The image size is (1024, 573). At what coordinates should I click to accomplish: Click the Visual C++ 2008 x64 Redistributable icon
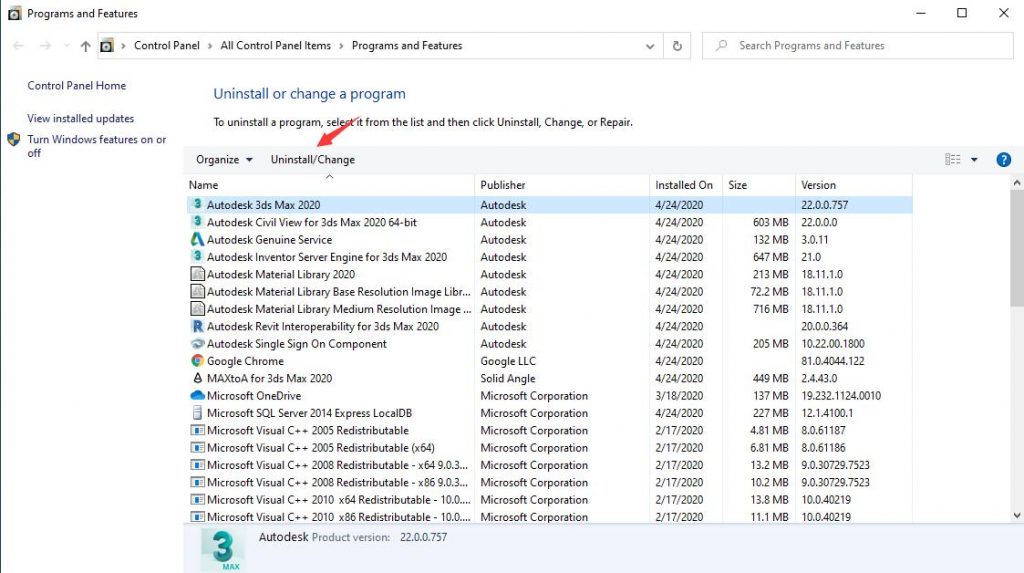click(x=197, y=465)
